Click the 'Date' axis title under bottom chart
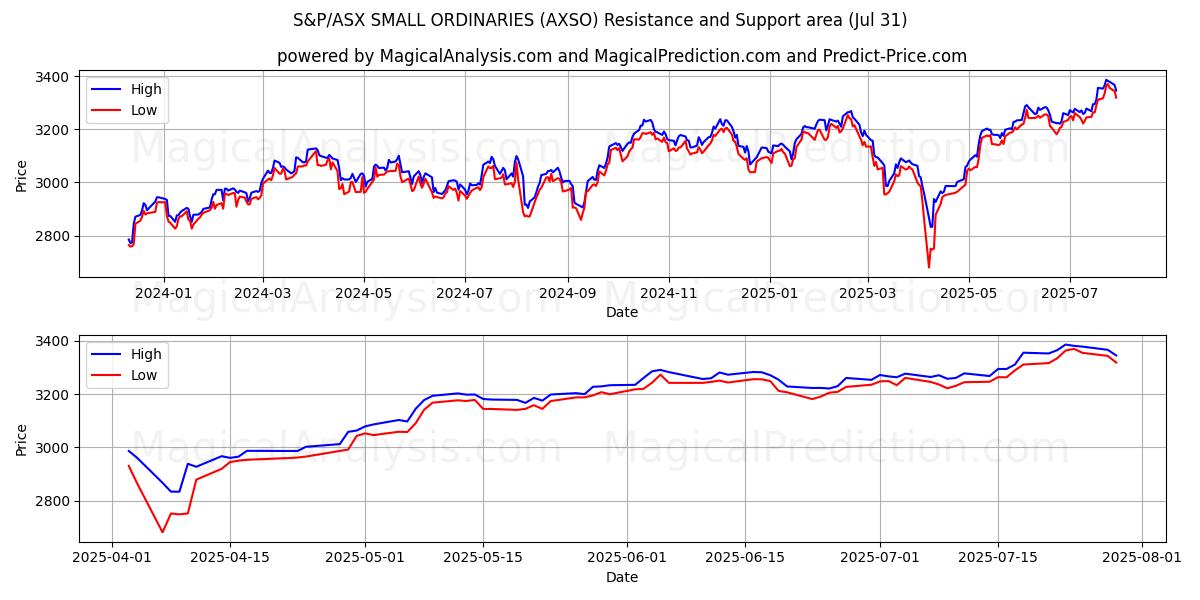The width and height of the screenshot is (1200, 600). point(622,577)
